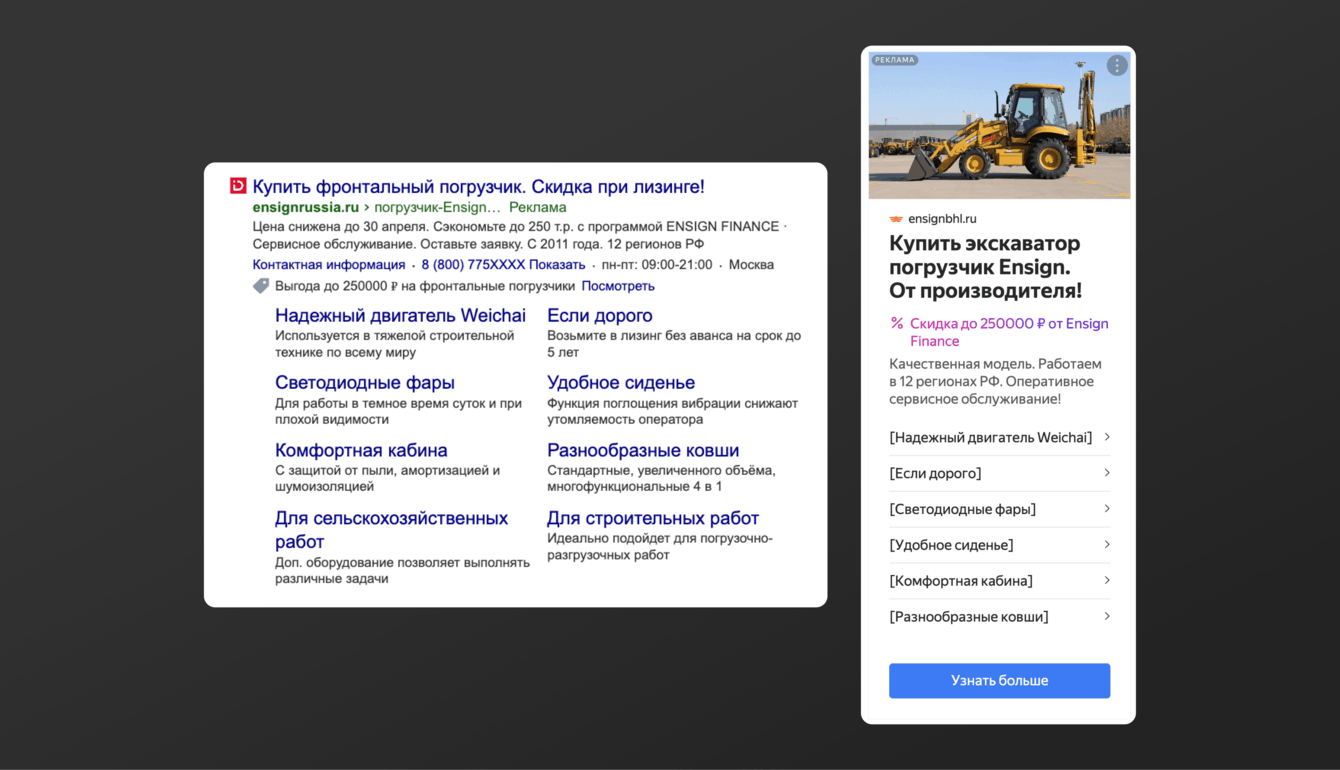Open the Удобное сиденье sitelink
Image resolution: width=1340 pixels, height=770 pixels.
click(621, 382)
